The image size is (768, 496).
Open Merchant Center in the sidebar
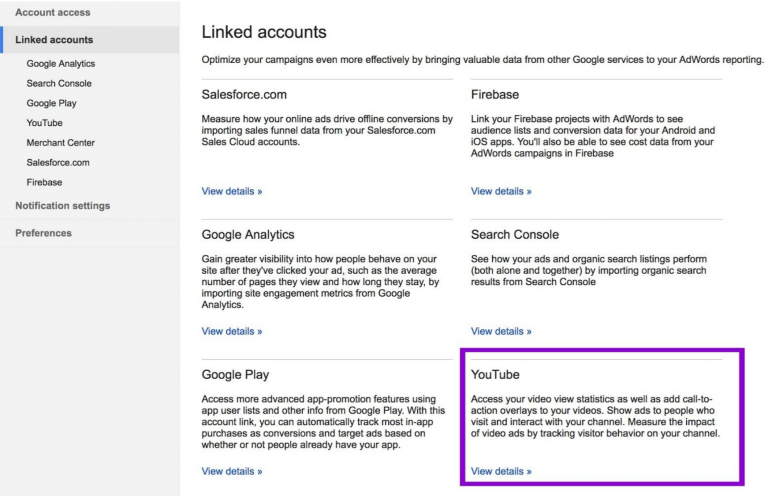click(60, 143)
